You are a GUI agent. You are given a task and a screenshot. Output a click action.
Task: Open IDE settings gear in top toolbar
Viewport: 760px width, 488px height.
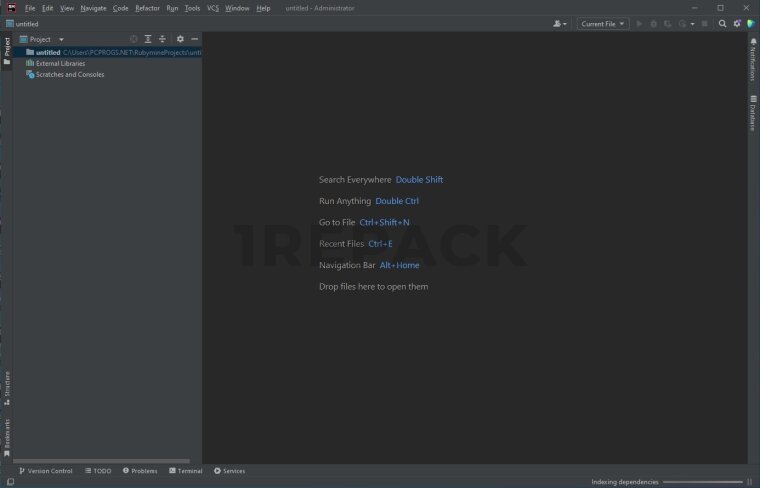click(x=736, y=23)
